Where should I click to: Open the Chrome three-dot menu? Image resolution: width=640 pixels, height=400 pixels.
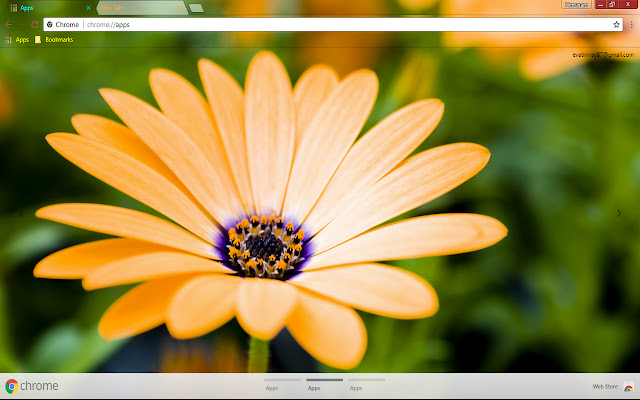631,24
